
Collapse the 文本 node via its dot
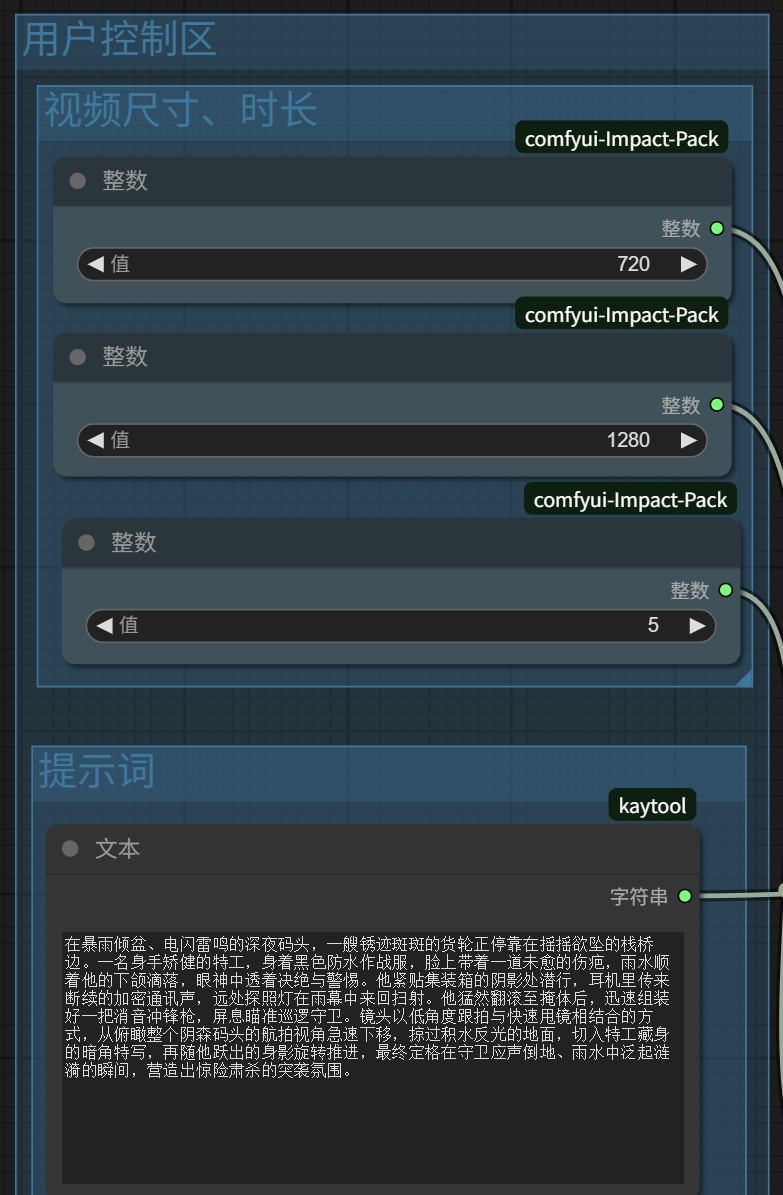coord(70,848)
